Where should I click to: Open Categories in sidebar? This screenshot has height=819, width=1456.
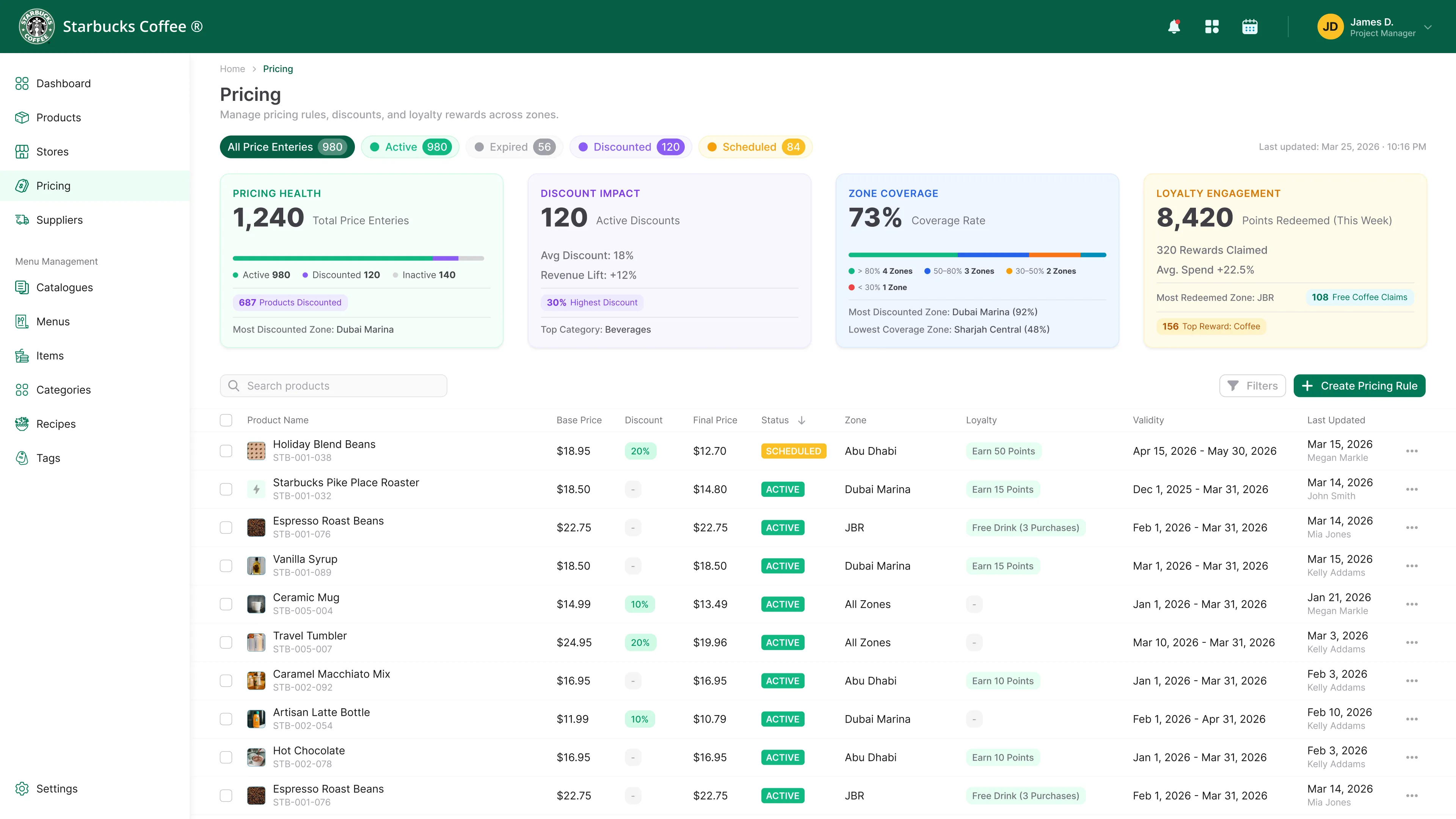63,390
